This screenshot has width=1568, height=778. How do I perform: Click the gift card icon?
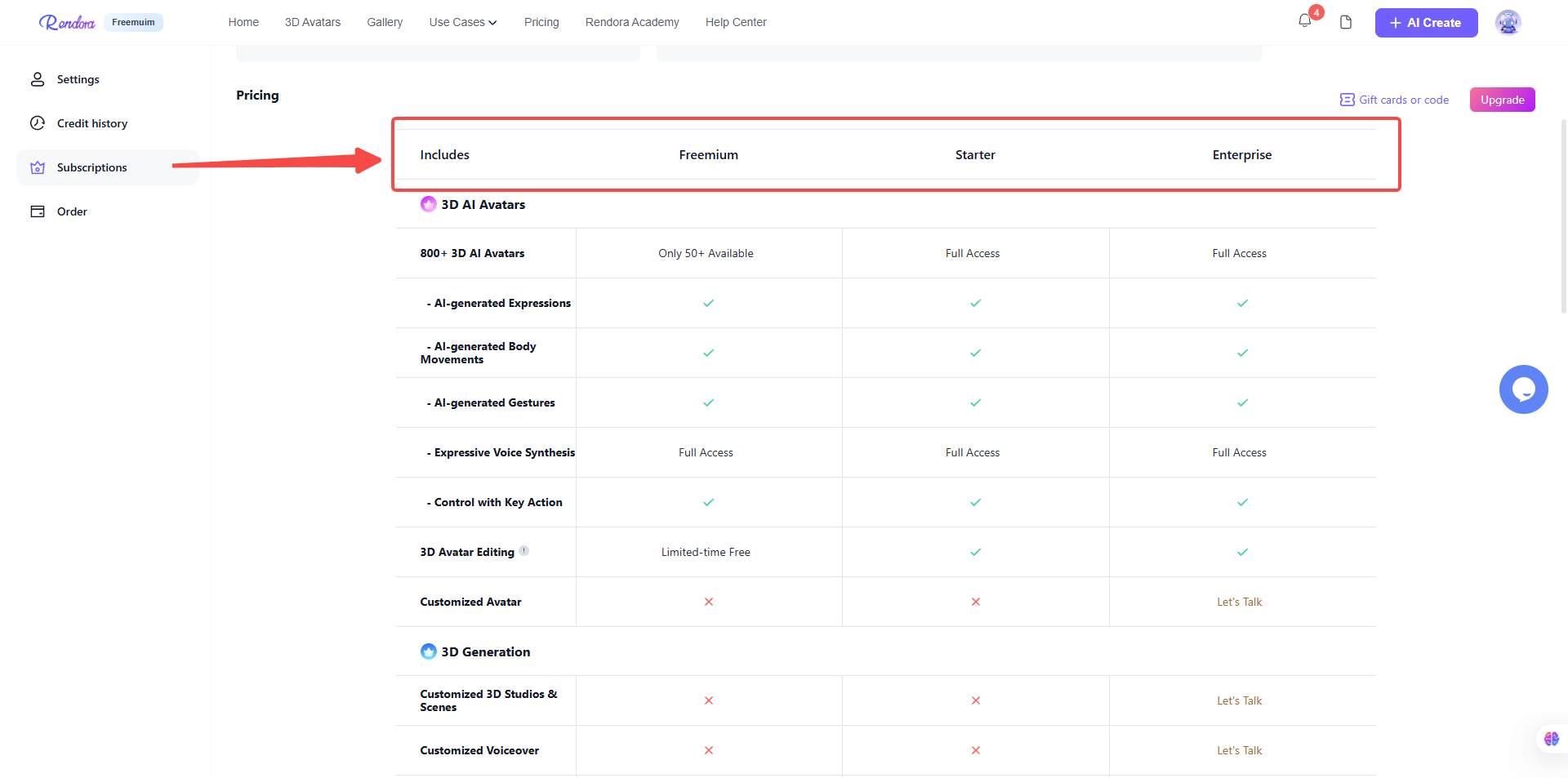point(1347,100)
